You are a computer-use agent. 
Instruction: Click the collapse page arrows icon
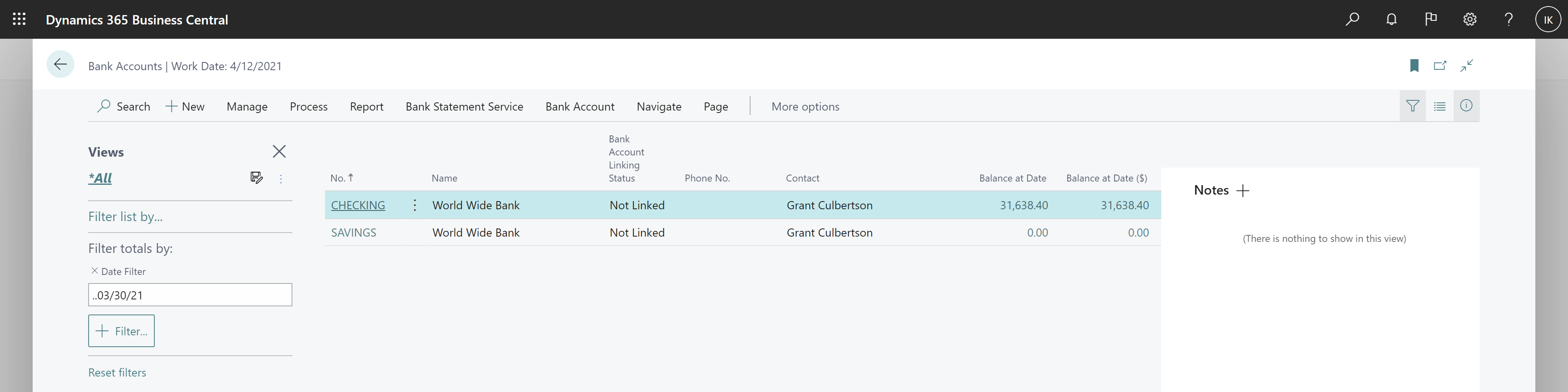(1466, 66)
